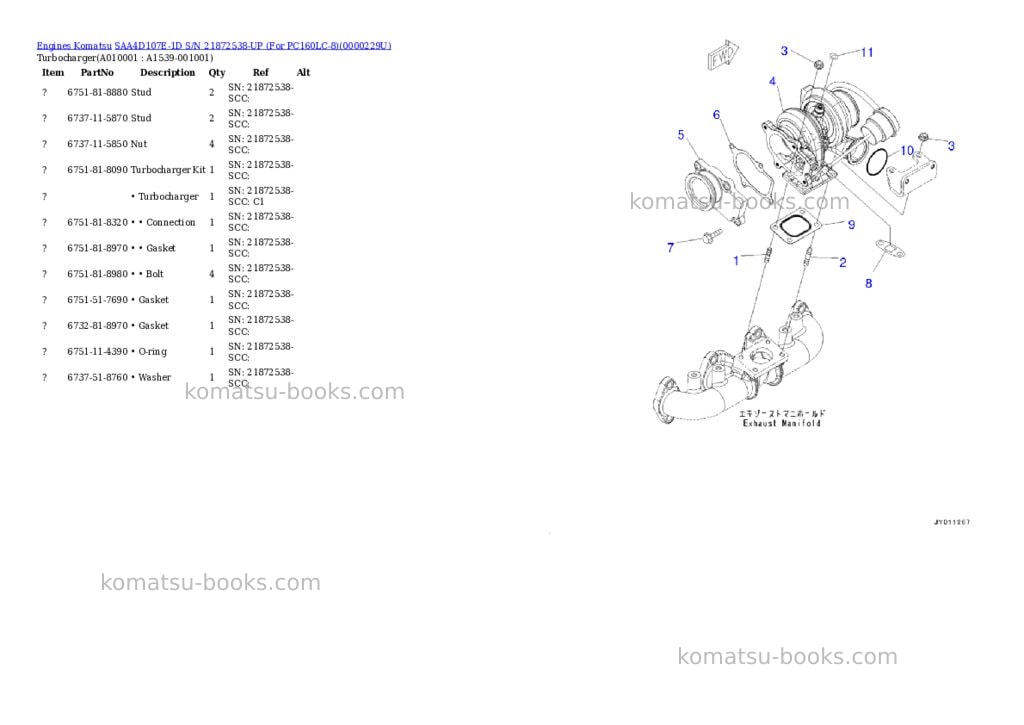Click callout number 2 in the diagram
This screenshot has width=1024, height=725.
tap(842, 263)
